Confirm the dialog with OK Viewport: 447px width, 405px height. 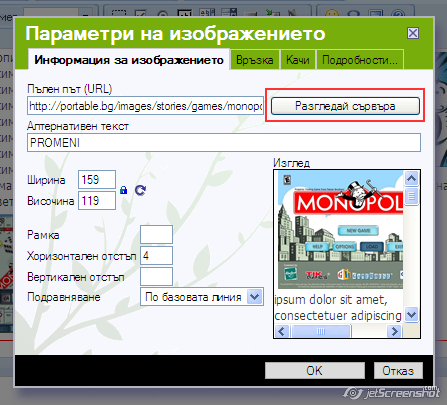(315, 370)
